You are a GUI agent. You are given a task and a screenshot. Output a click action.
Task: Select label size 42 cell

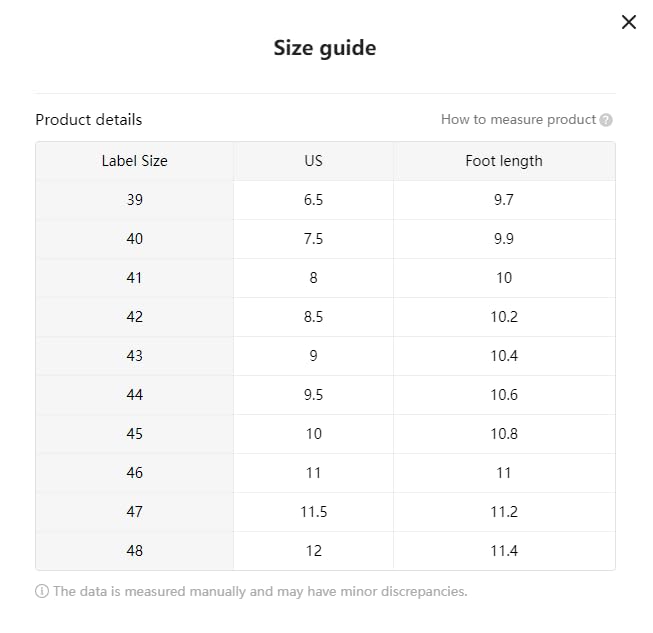(134, 316)
